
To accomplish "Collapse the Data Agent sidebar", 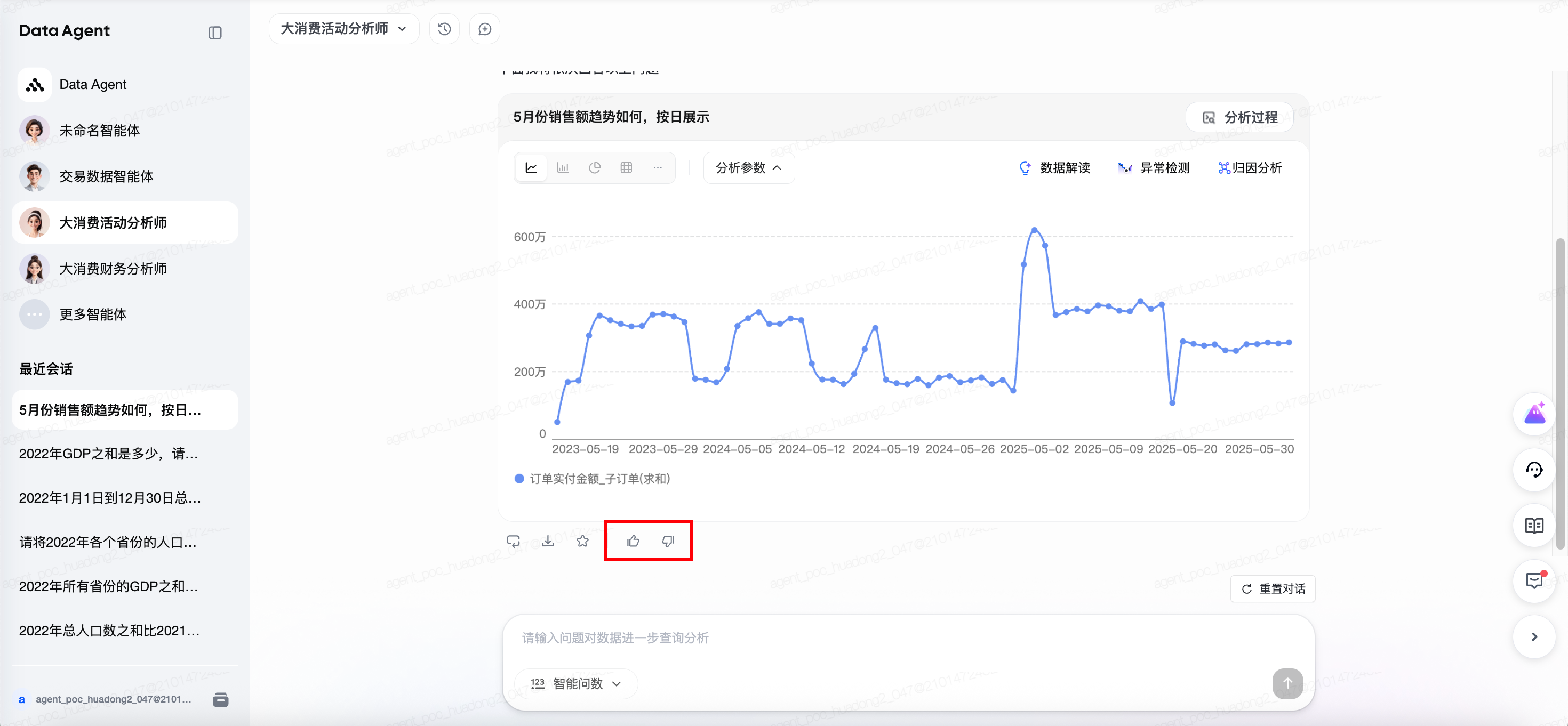I will (215, 33).
